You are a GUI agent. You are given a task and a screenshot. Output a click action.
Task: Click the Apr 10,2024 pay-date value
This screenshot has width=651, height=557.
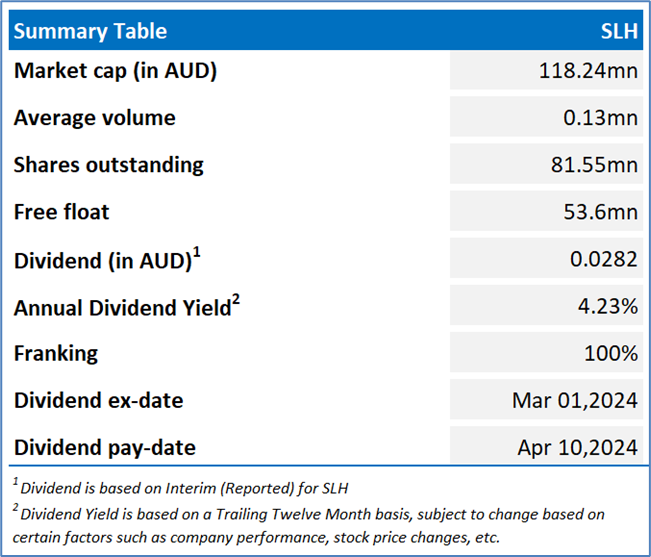(578, 448)
